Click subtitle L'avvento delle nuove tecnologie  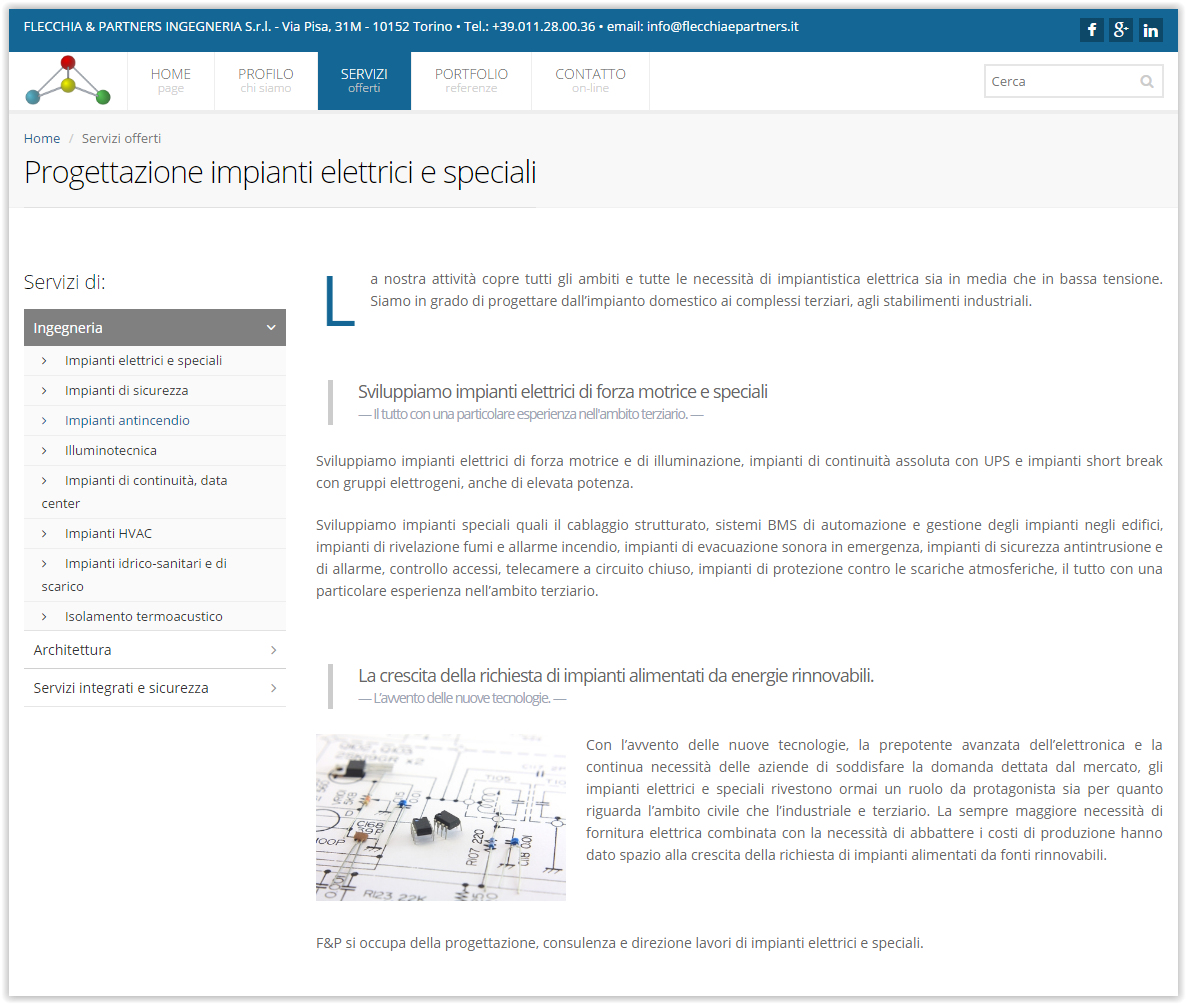[462, 698]
